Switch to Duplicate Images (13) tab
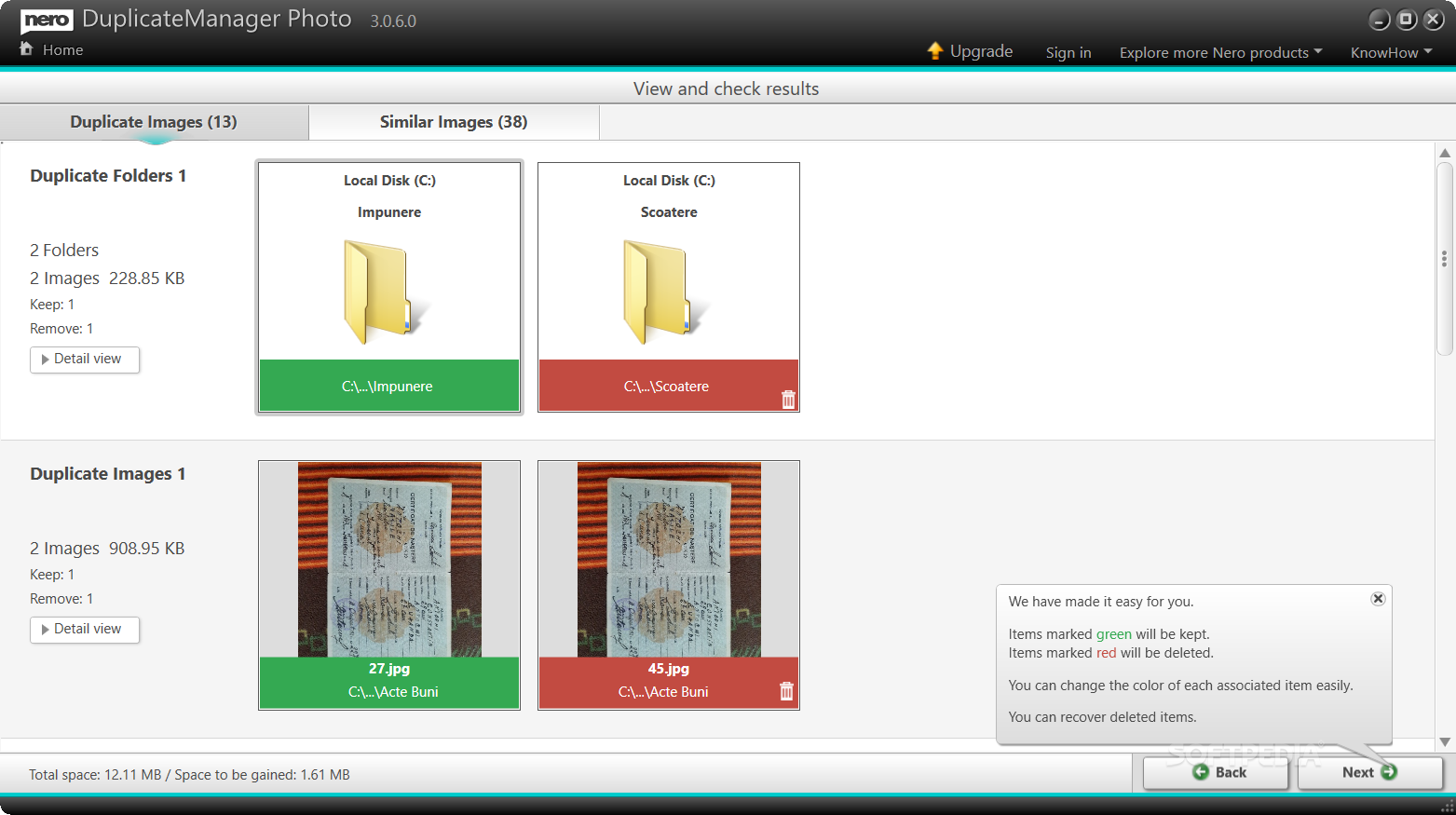1456x815 pixels. click(x=154, y=122)
